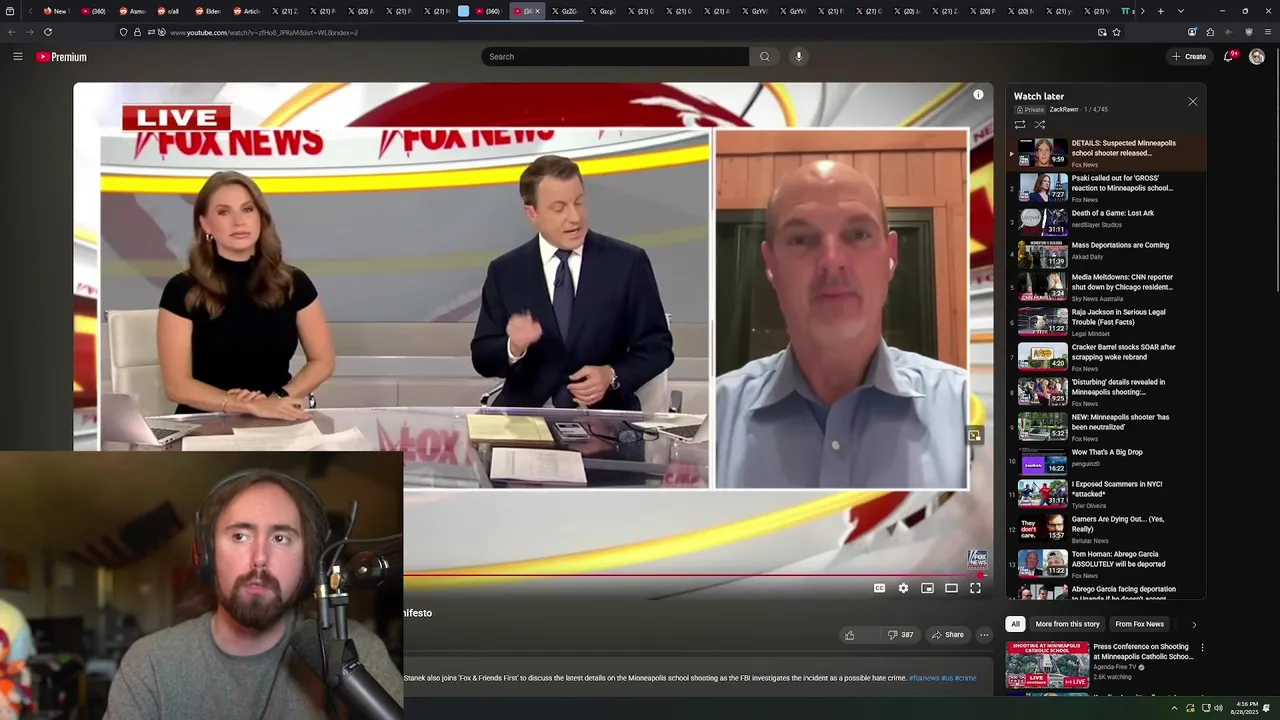
Task: Reload the page in browser
Action: [x=47, y=32]
